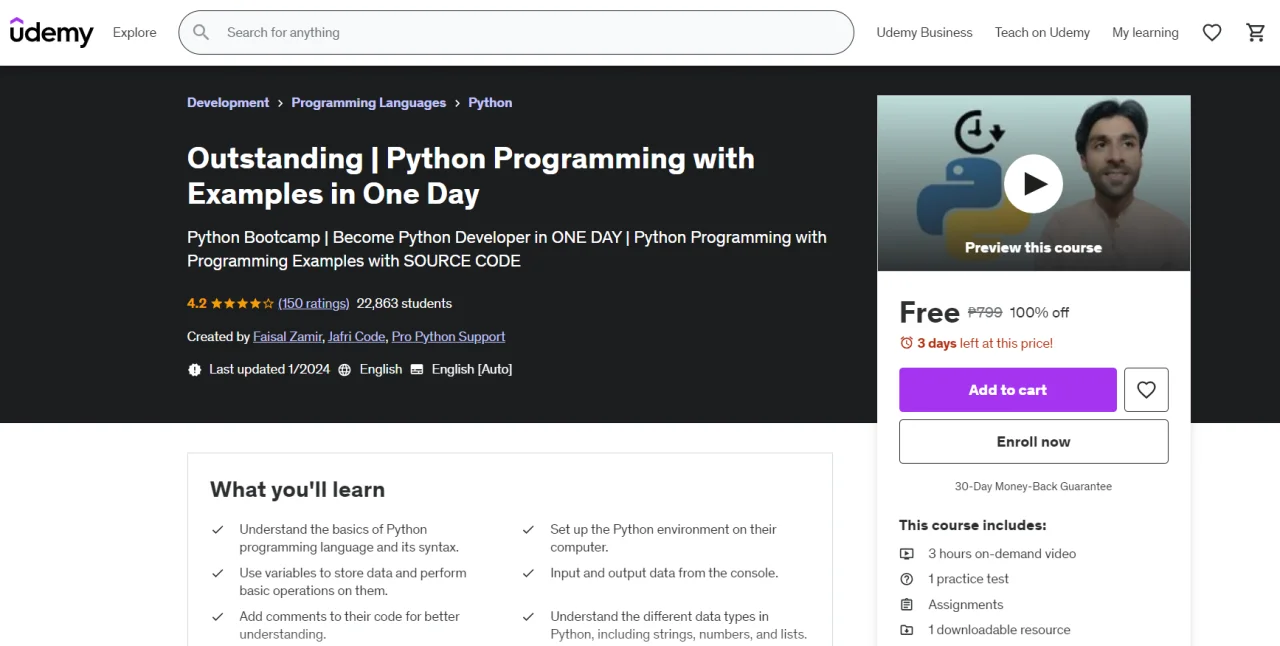Focus the 'Search for anything' field
This screenshot has width=1280, height=646.
click(x=516, y=33)
